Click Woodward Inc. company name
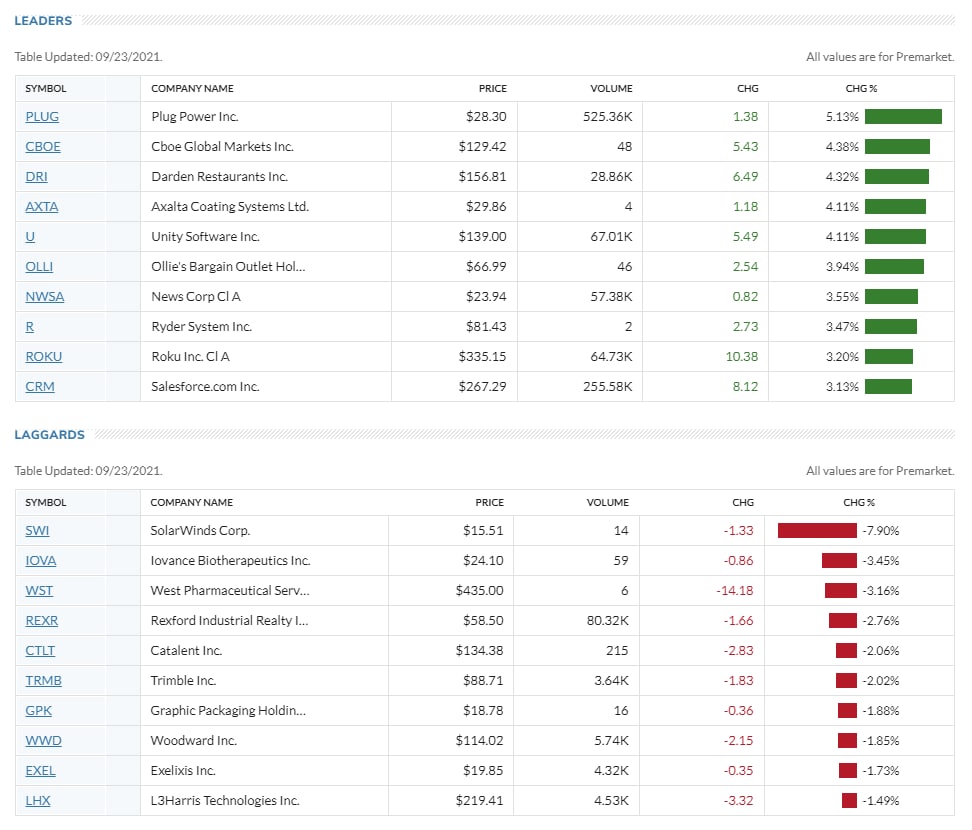 (193, 741)
